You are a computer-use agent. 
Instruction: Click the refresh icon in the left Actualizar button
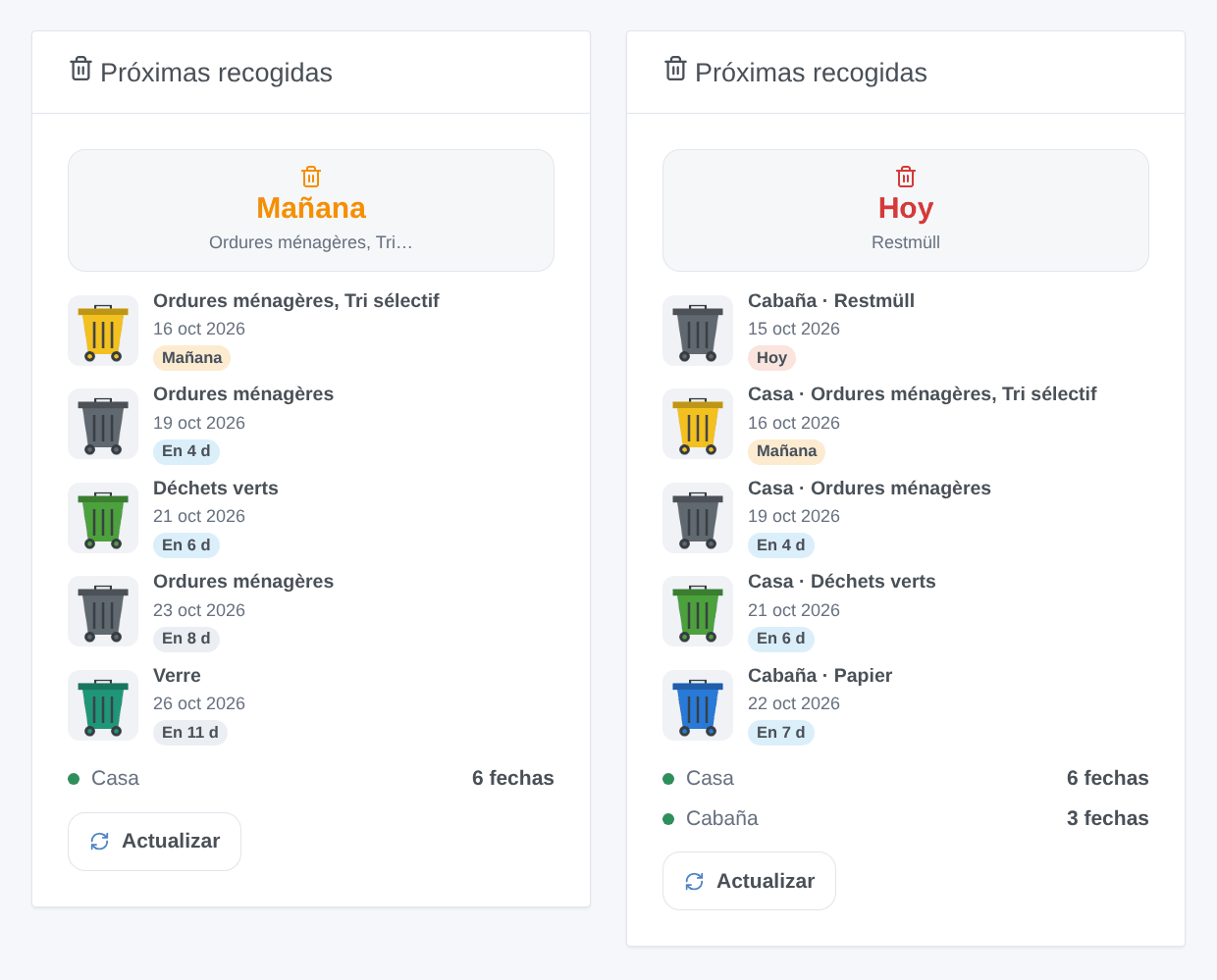(x=100, y=842)
